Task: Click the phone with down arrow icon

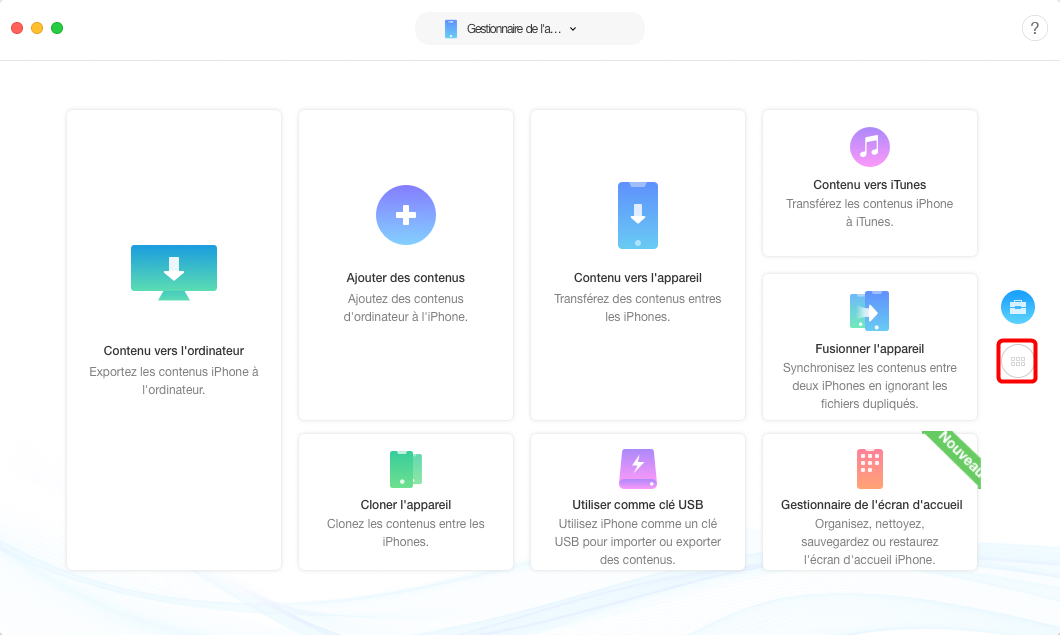Action: pyautogui.click(x=637, y=215)
